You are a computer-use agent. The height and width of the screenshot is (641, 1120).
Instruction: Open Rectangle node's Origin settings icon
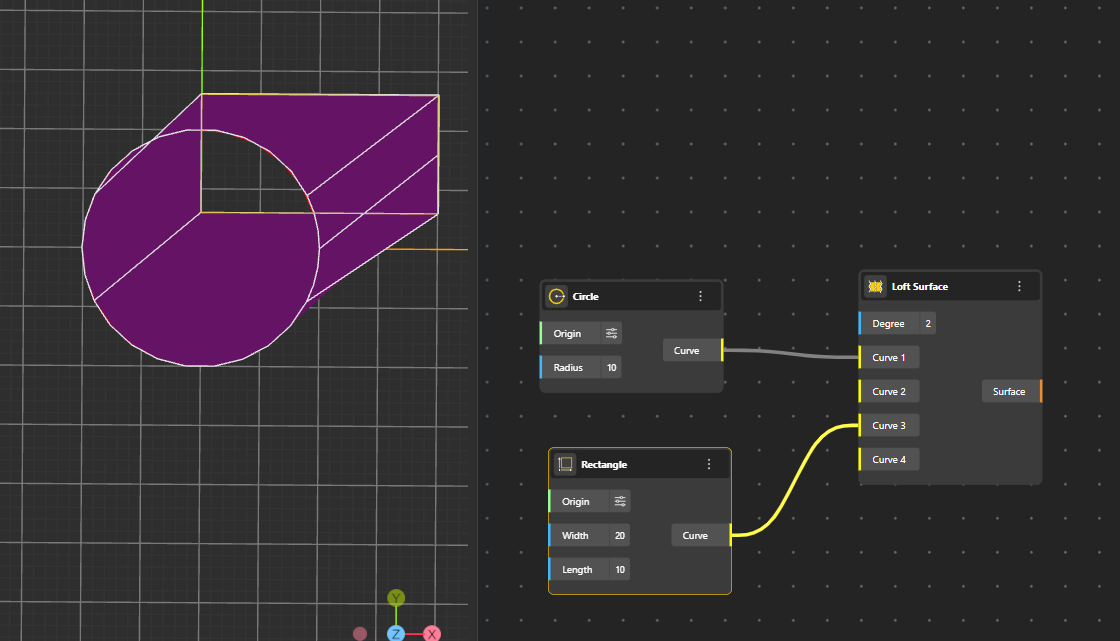pos(620,502)
